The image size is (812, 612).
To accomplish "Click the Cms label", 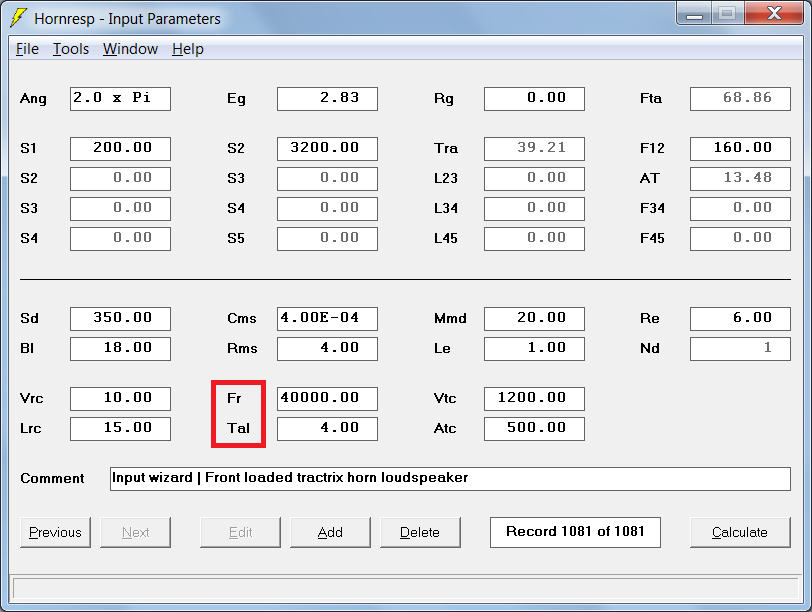I will click(241, 318).
